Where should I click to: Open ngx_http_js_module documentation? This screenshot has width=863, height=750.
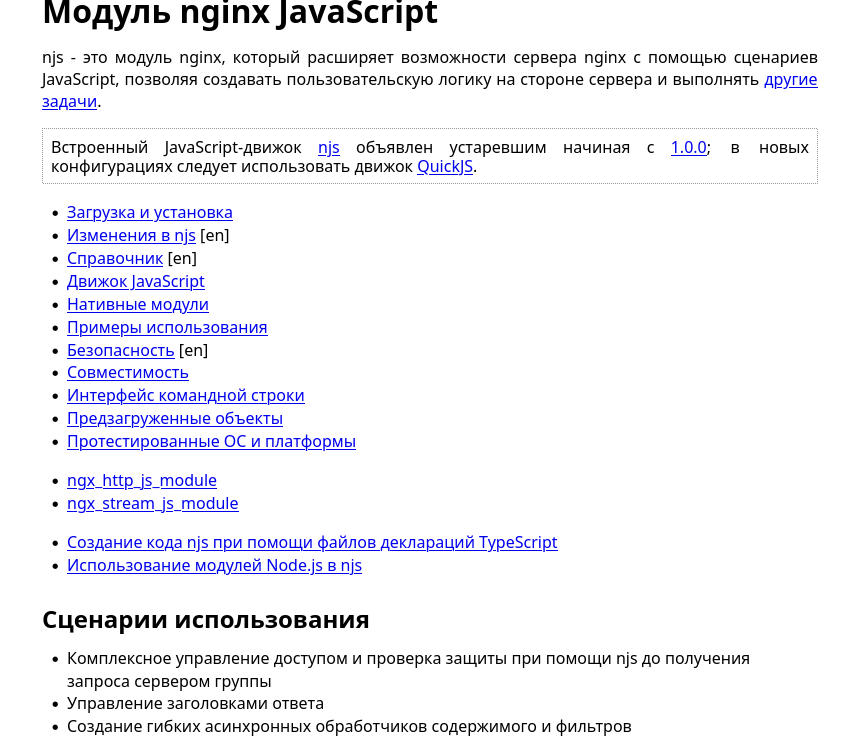(142, 481)
